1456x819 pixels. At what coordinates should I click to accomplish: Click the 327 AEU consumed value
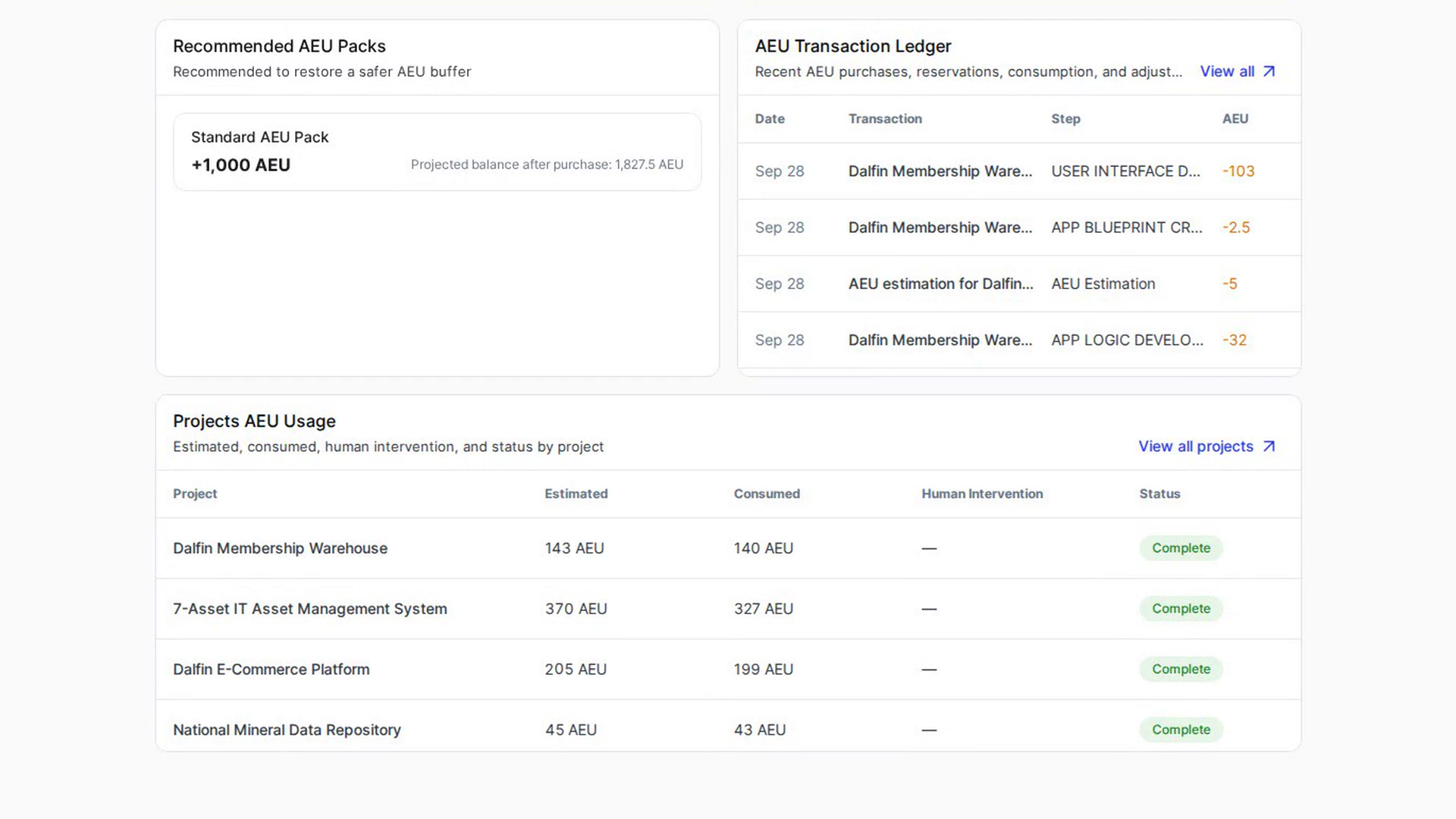click(x=763, y=609)
